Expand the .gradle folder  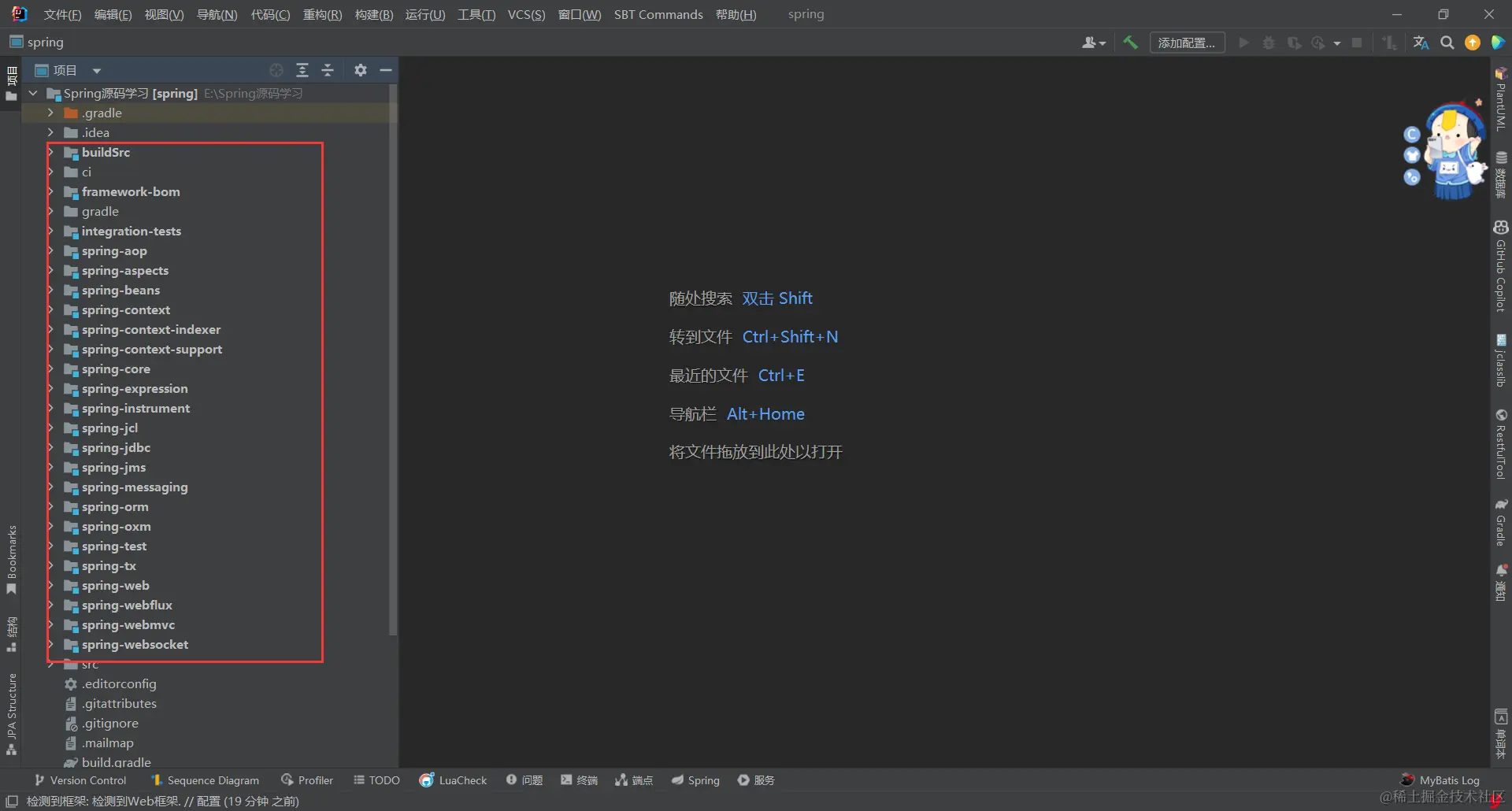coord(50,113)
